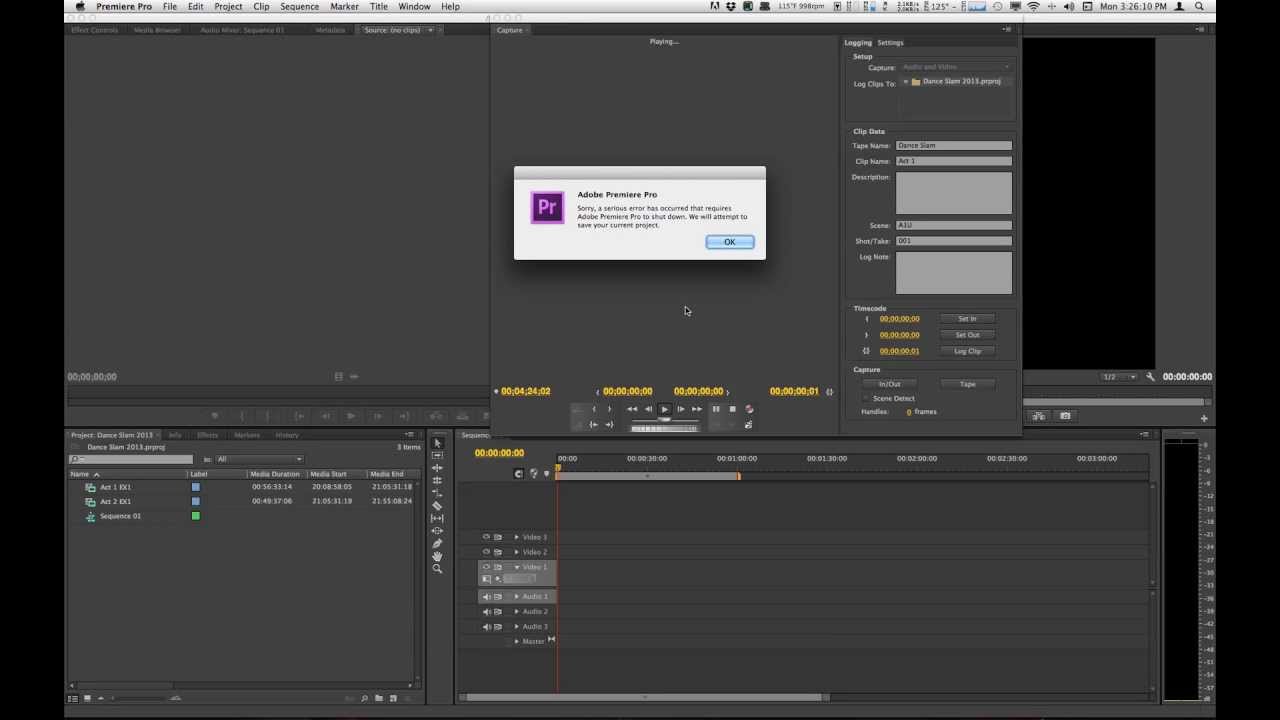Toggle Video 3 track output eye

[x=486, y=537]
